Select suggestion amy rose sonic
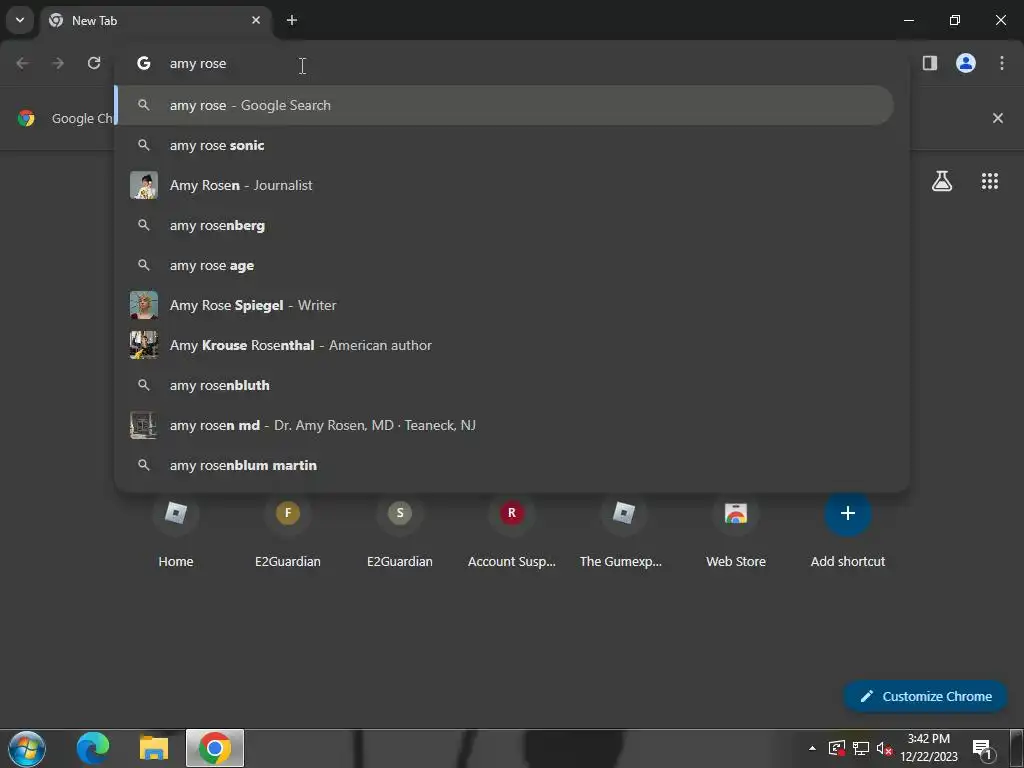The height and width of the screenshot is (768, 1024). [x=504, y=145]
